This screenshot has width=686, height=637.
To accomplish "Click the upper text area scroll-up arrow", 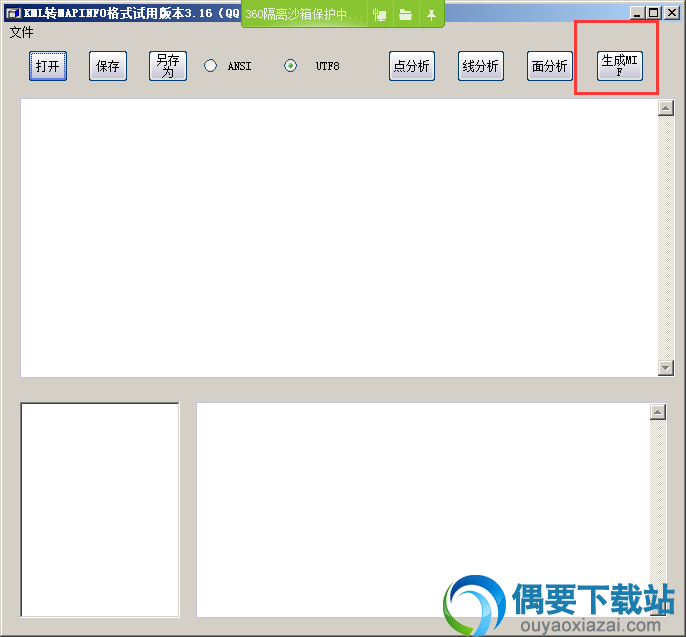I will 665,108.
